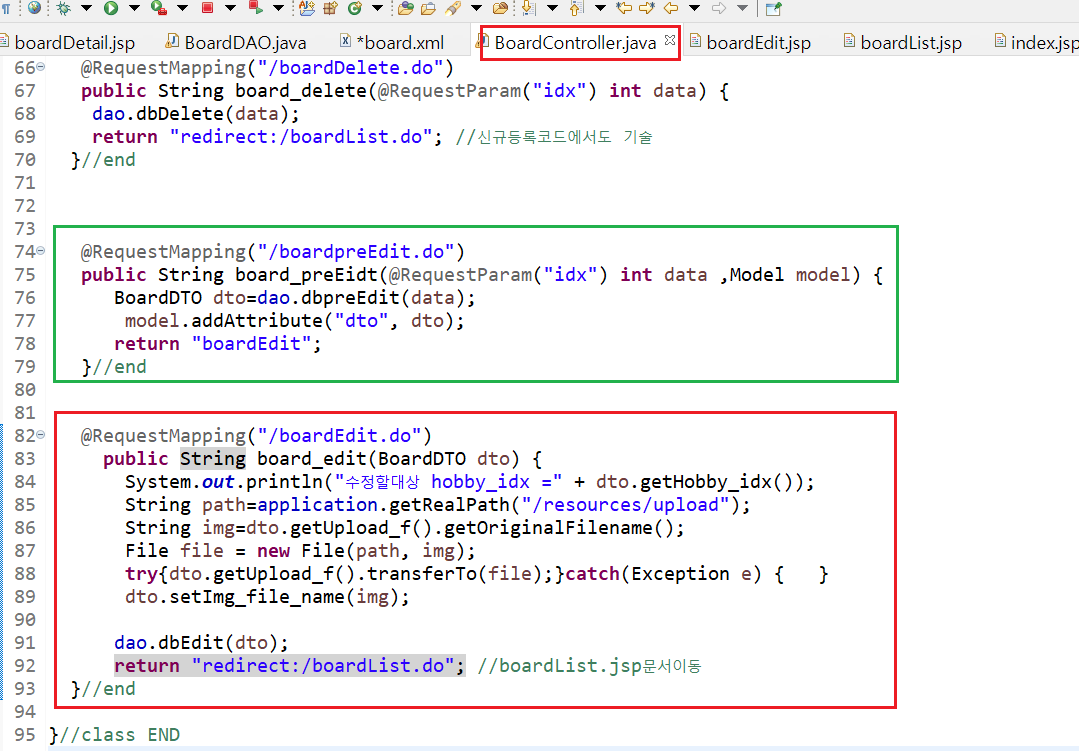Click the greyed Forward navigation arrow
Viewport: 1079px width, 751px height.
coord(719,8)
